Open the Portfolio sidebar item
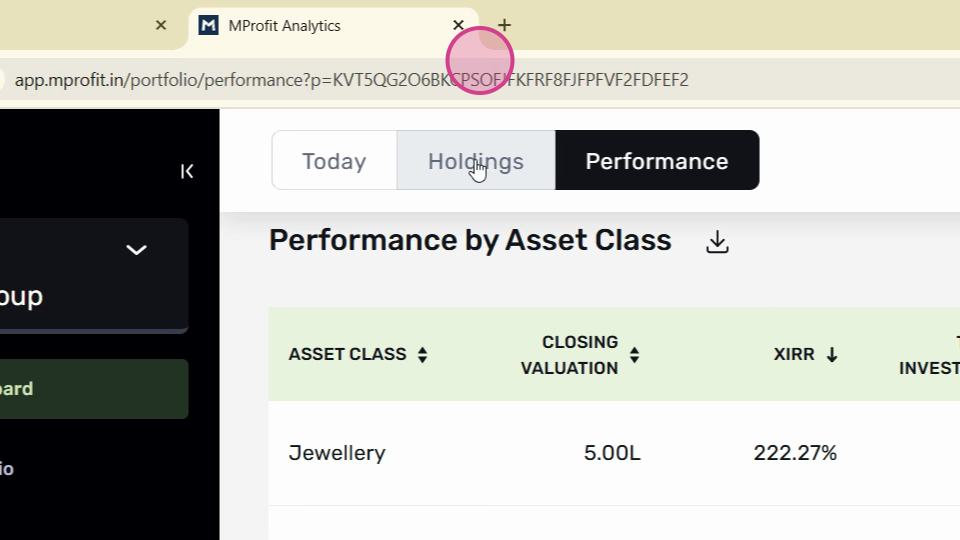Screen dimensions: 960x540 click(7, 469)
